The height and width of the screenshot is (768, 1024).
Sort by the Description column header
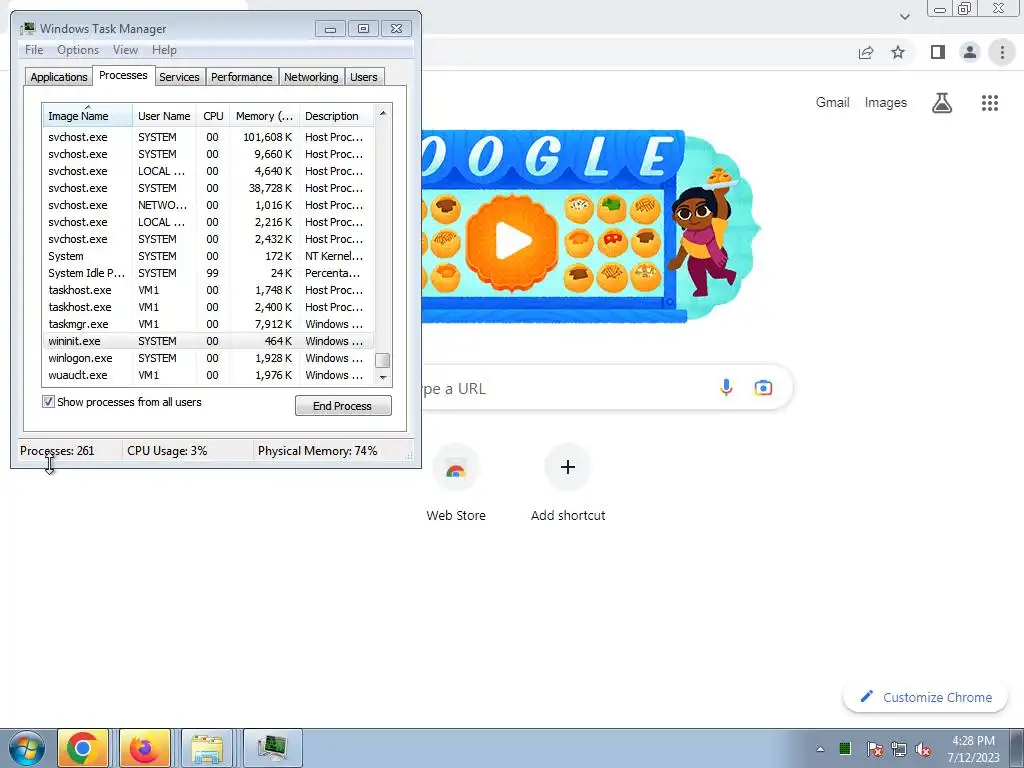click(336, 116)
